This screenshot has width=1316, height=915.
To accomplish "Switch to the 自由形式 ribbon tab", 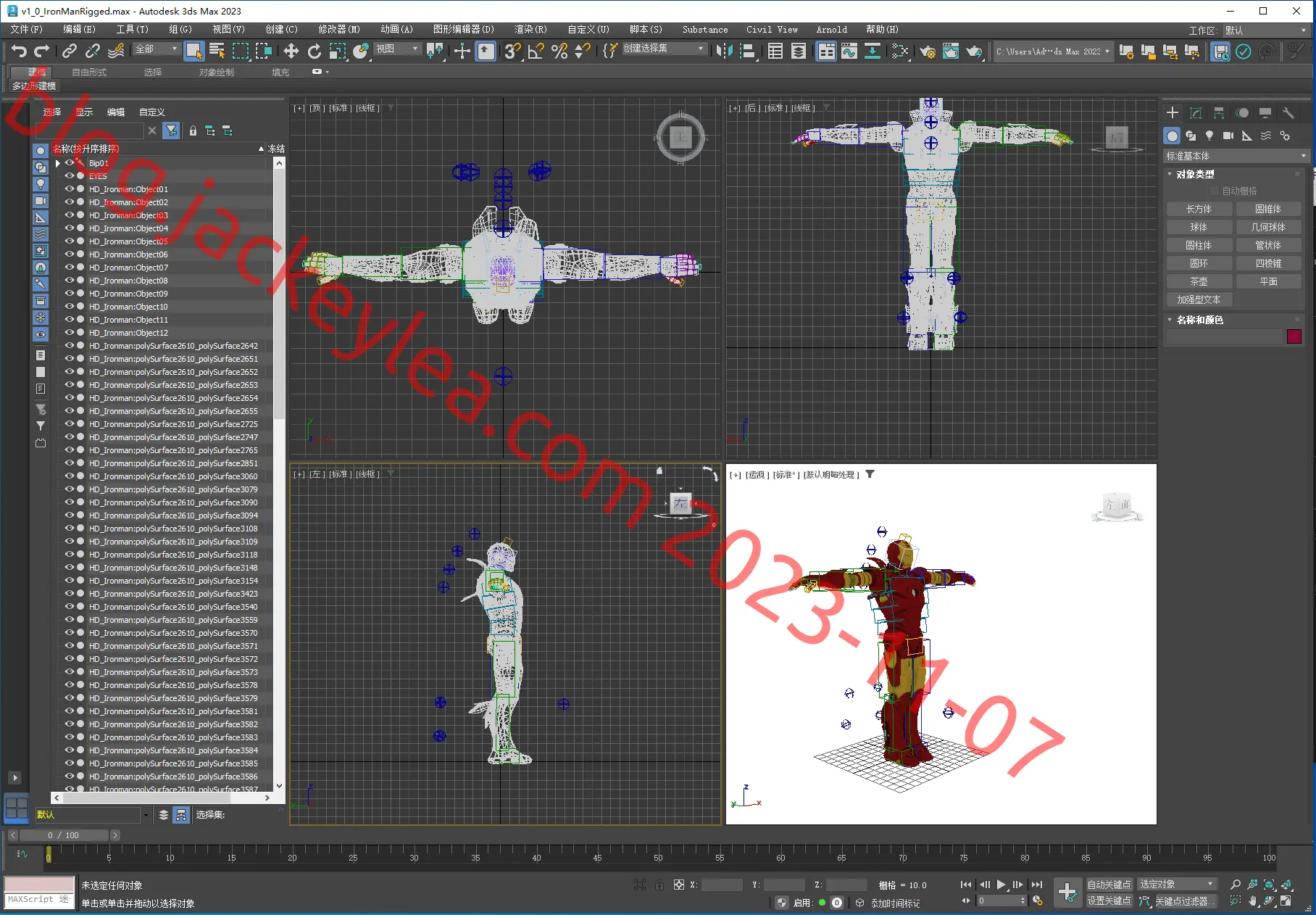I will coord(89,73).
